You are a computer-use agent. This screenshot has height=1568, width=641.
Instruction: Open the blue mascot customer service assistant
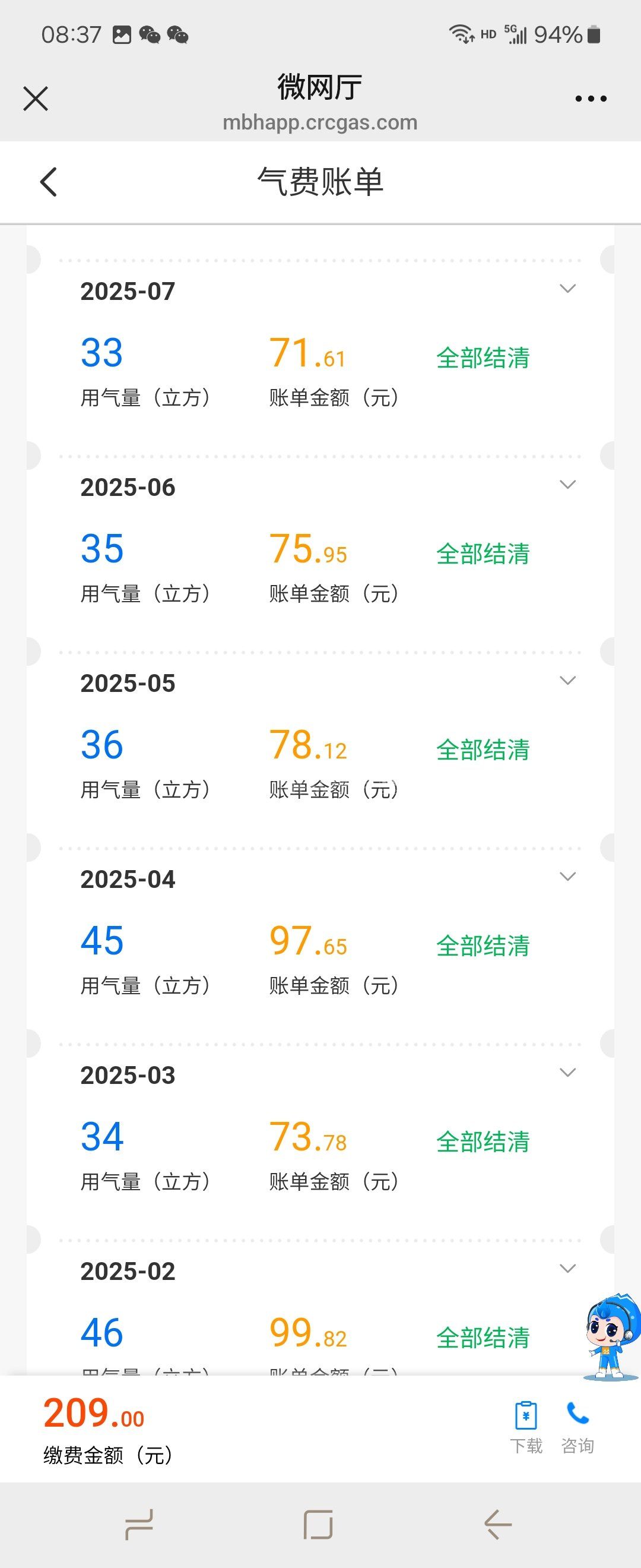pyautogui.click(x=611, y=1338)
